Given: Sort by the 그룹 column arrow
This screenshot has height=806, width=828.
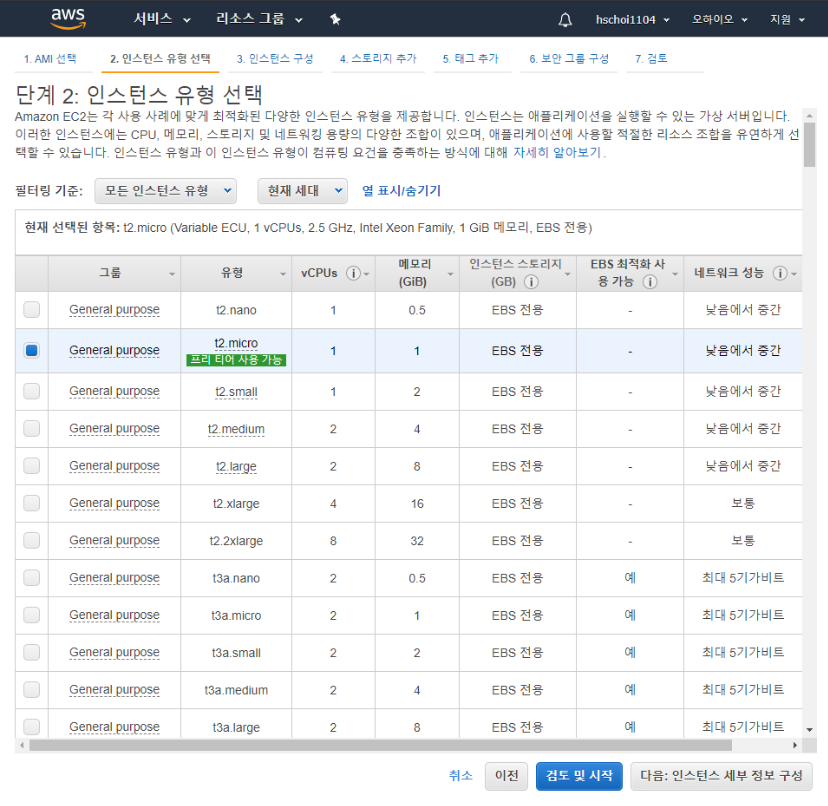Looking at the screenshot, I should 172,274.
